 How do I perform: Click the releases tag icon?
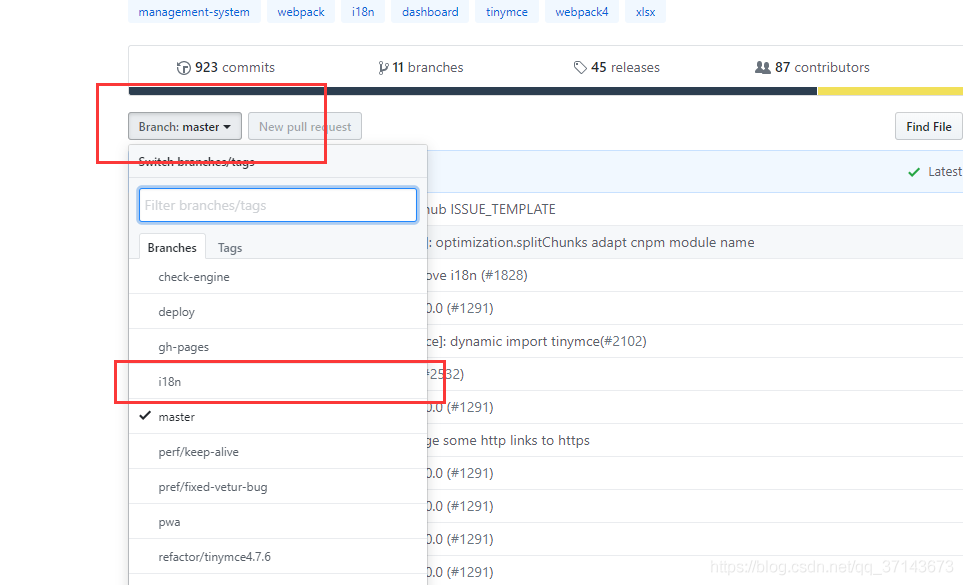580,68
